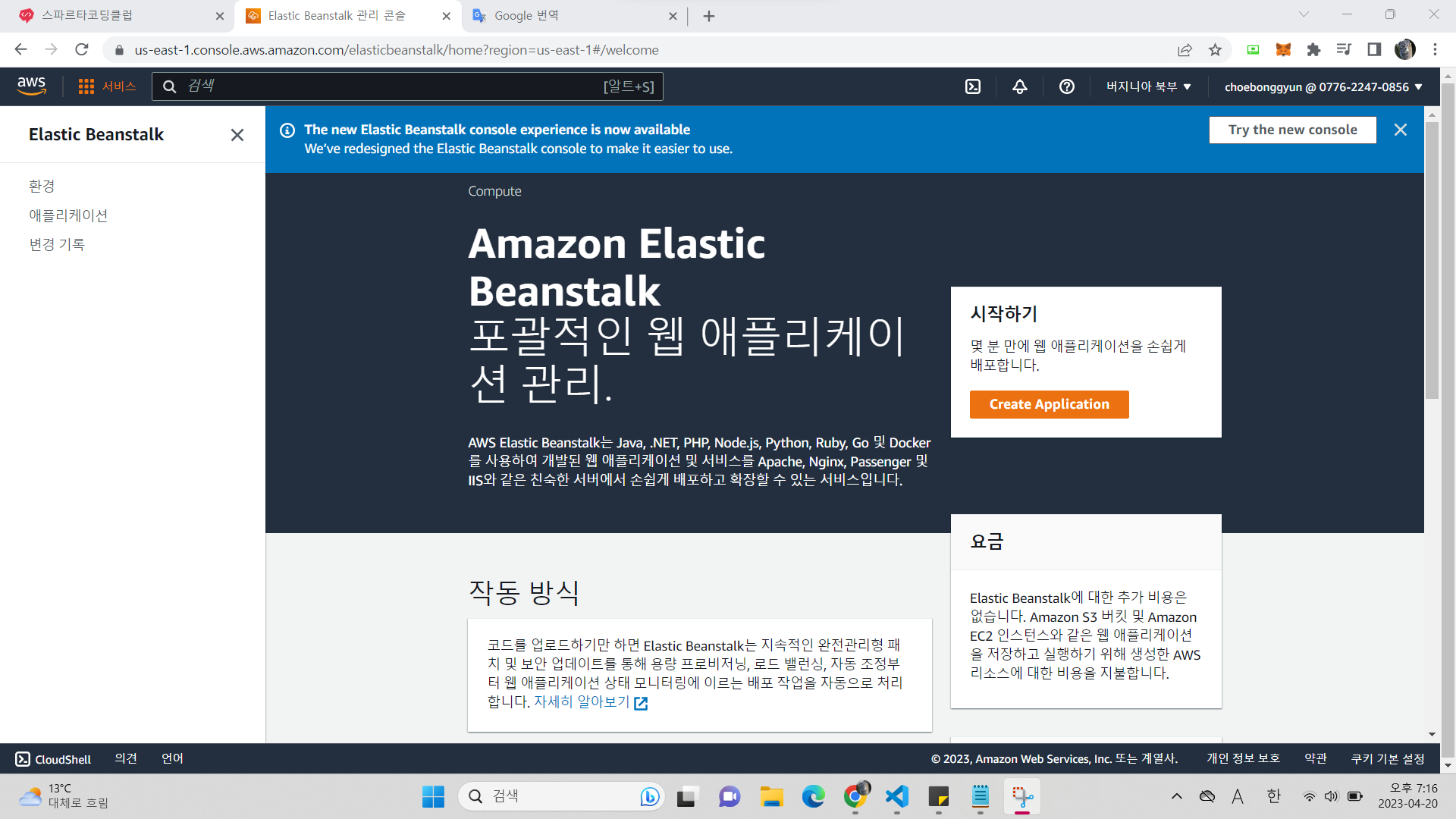Viewport: 1456px width, 819px height.
Task: Open CloudShell from the footer
Action: 53,759
